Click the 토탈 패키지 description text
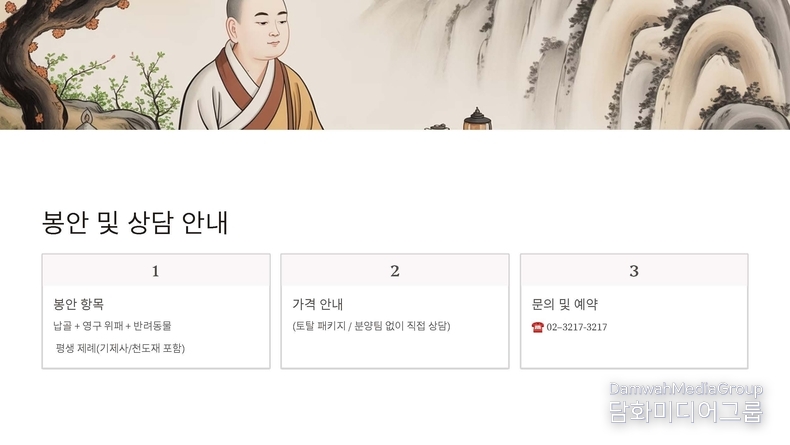The image size is (790, 445). point(371,326)
